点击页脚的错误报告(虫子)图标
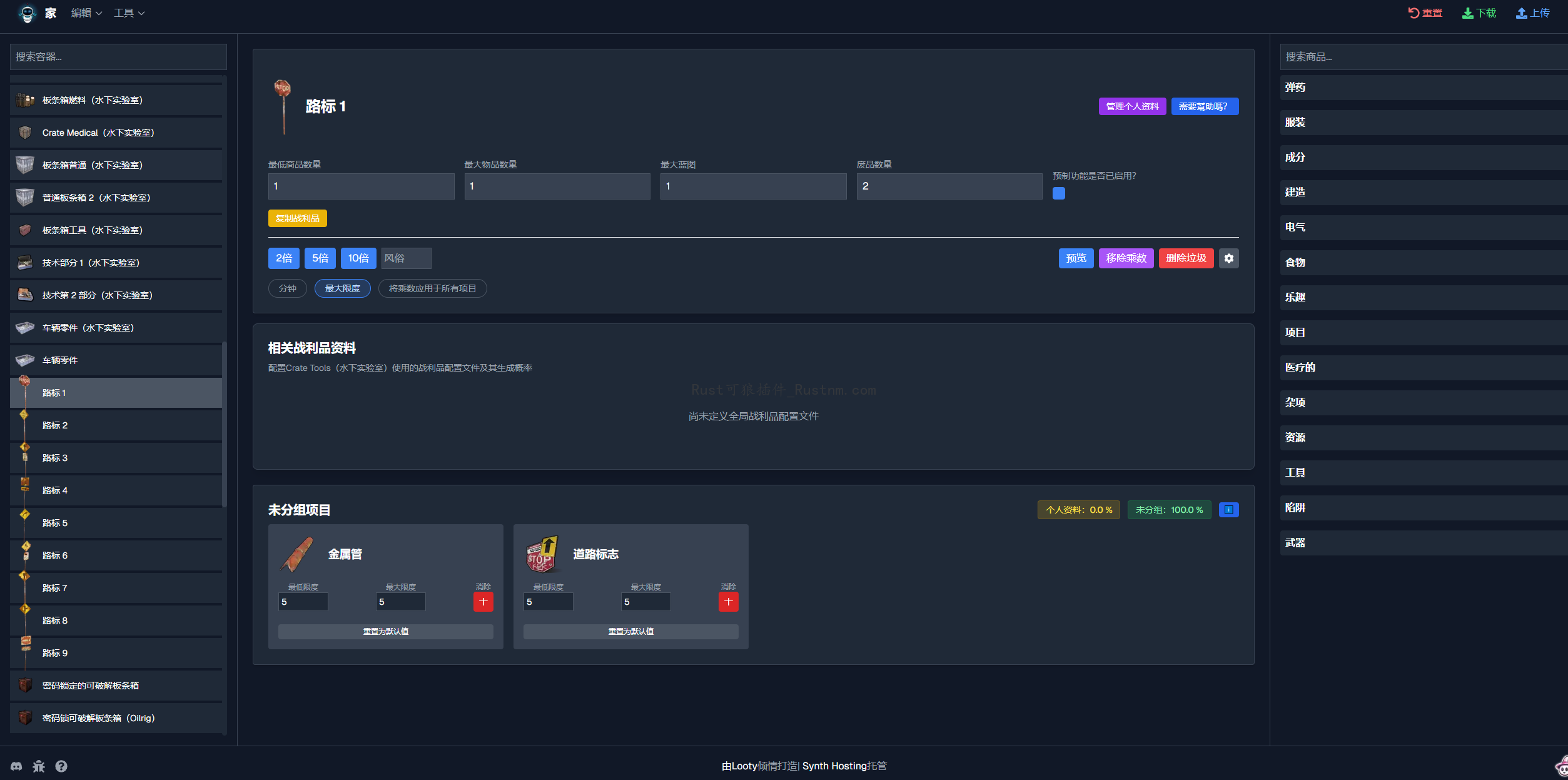Image resolution: width=1568 pixels, height=780 pixels. point(39,766)
